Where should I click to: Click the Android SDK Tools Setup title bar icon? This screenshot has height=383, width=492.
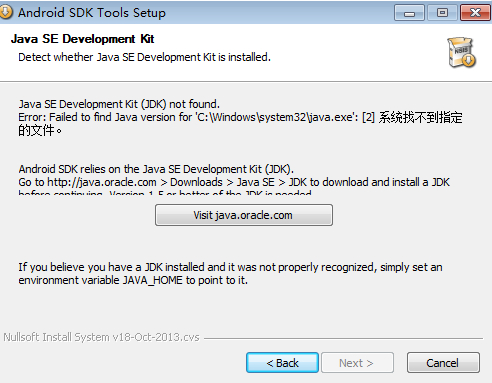(6, 12)
